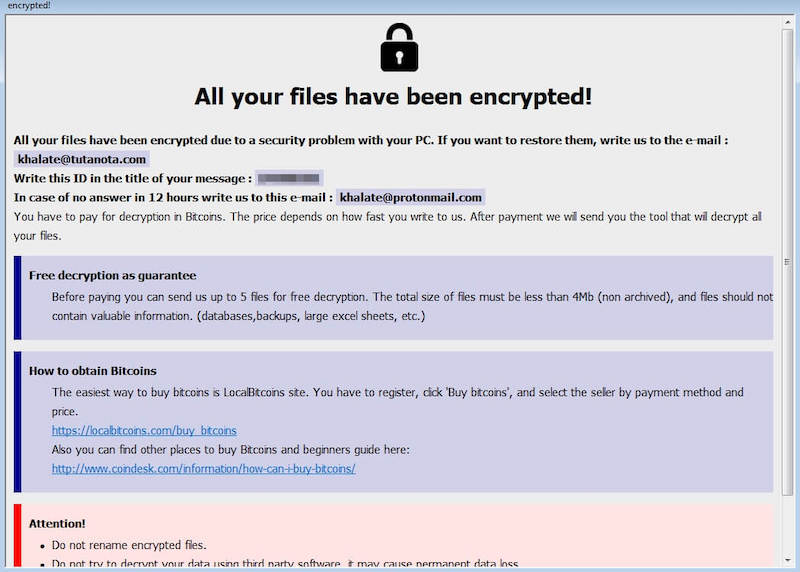Click the khalate@tutanota.com email address

coord(82,159)
